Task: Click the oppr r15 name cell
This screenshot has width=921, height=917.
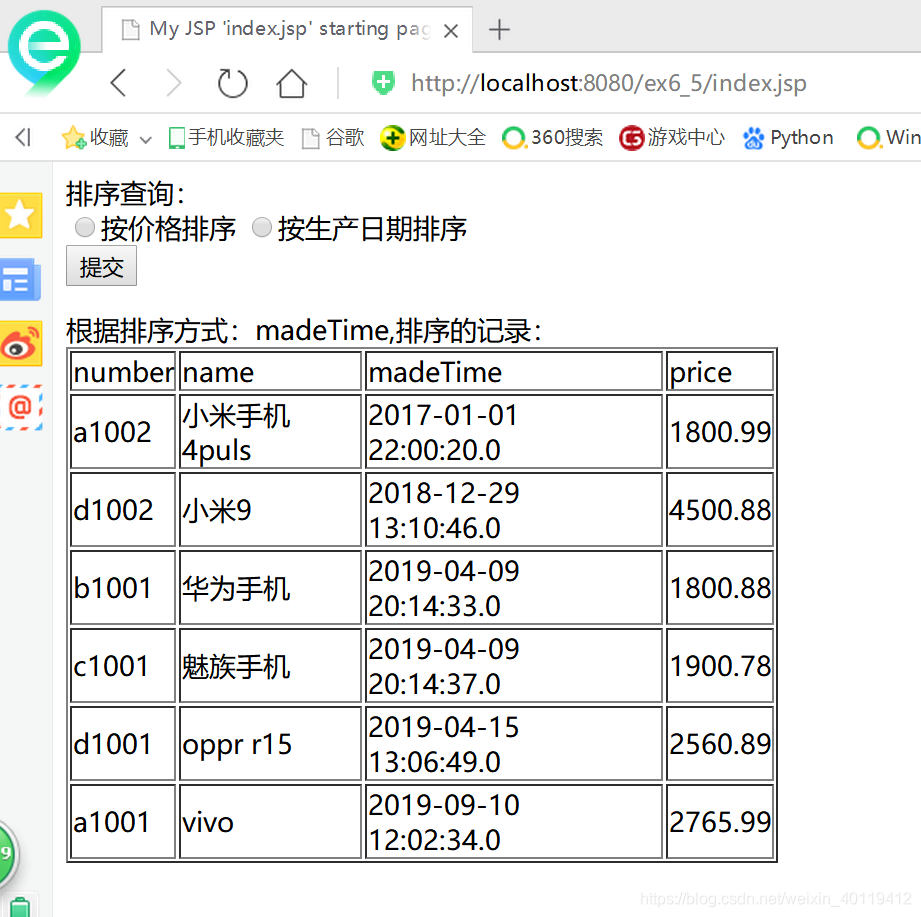Action: (270, 744)
